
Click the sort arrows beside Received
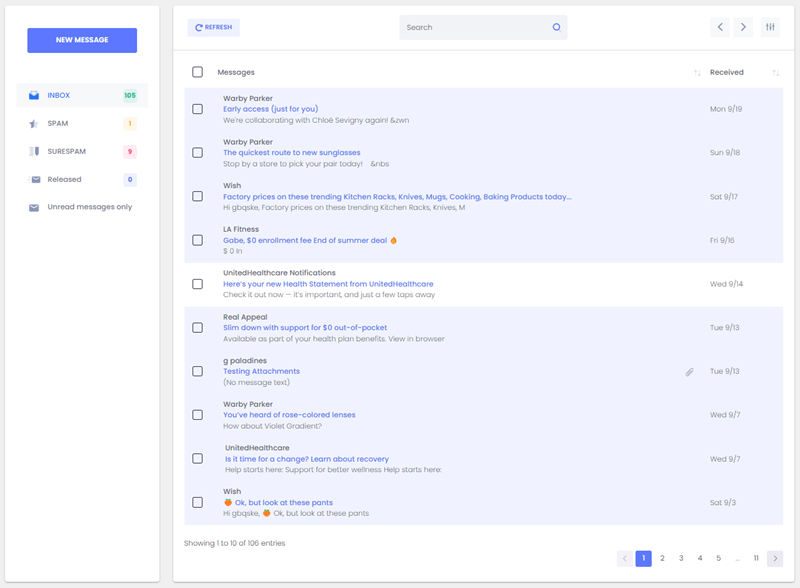[x=778, y=71]
